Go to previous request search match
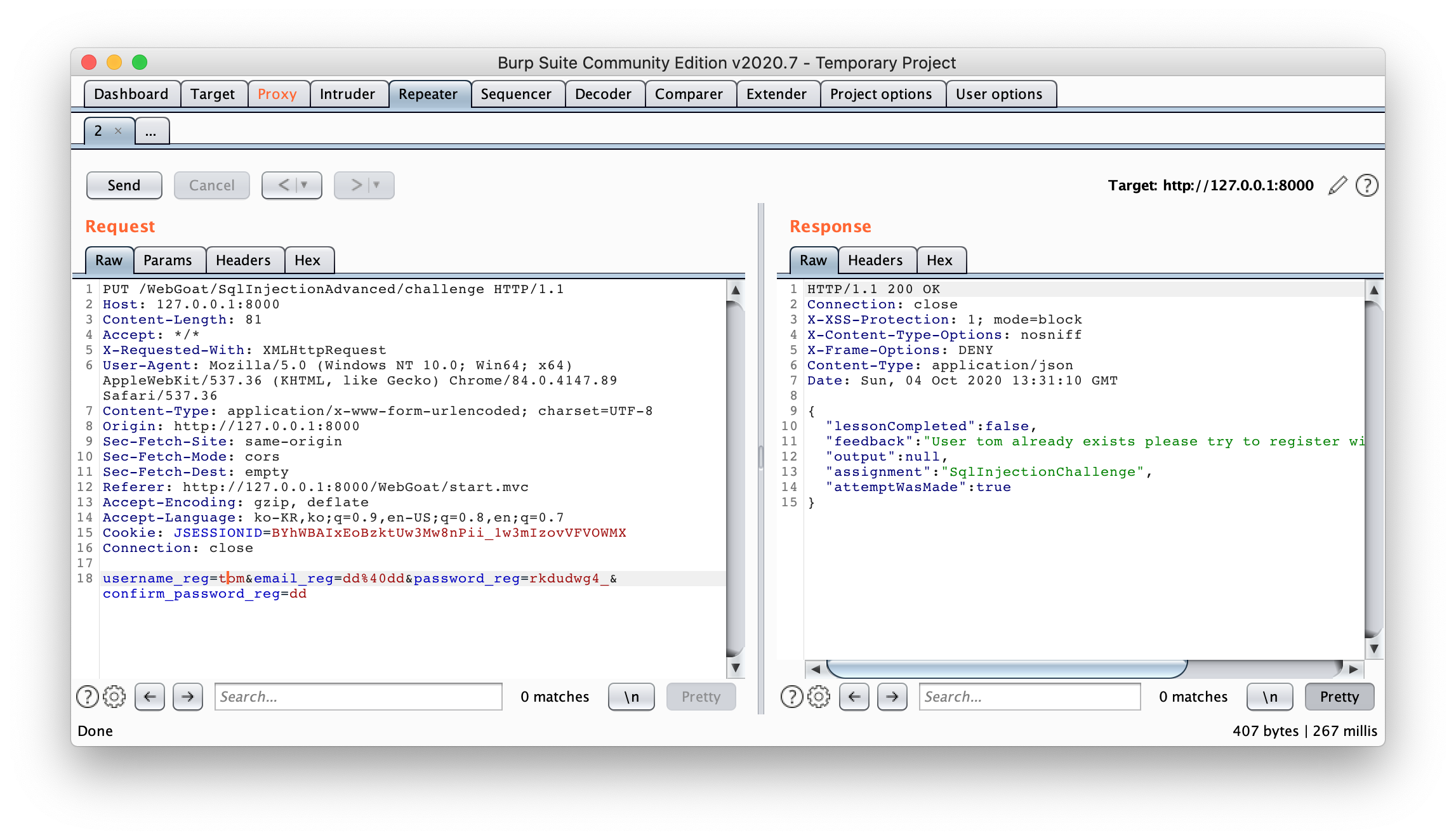 (x=150, y=697)
